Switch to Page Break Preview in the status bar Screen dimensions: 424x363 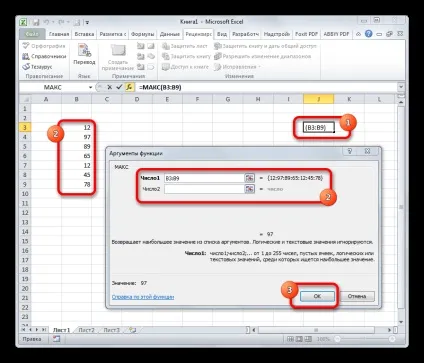(308, 339)
